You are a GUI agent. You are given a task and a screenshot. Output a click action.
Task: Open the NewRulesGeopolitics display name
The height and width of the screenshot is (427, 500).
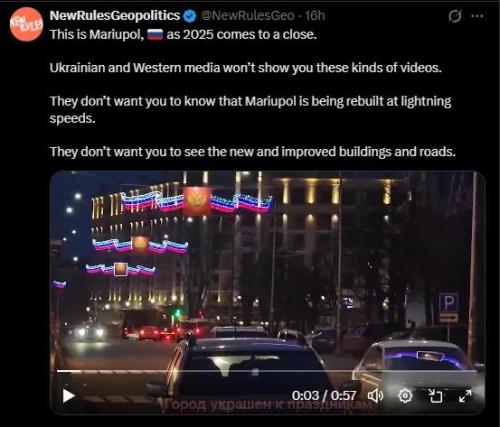click(115, 16)
